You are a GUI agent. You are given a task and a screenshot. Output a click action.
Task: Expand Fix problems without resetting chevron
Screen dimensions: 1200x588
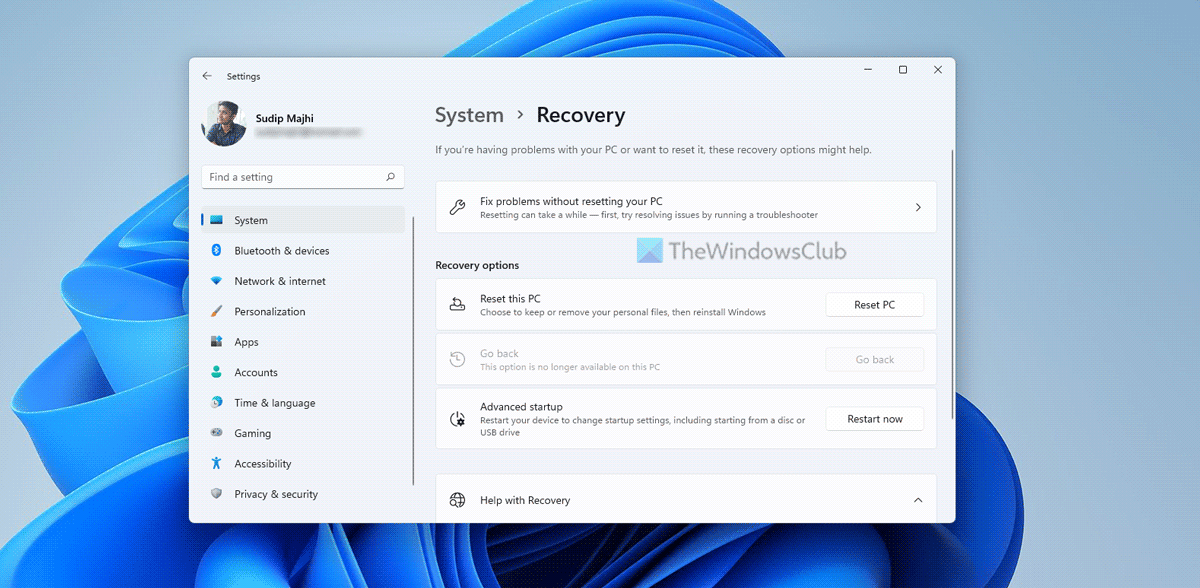pos(918,207)
